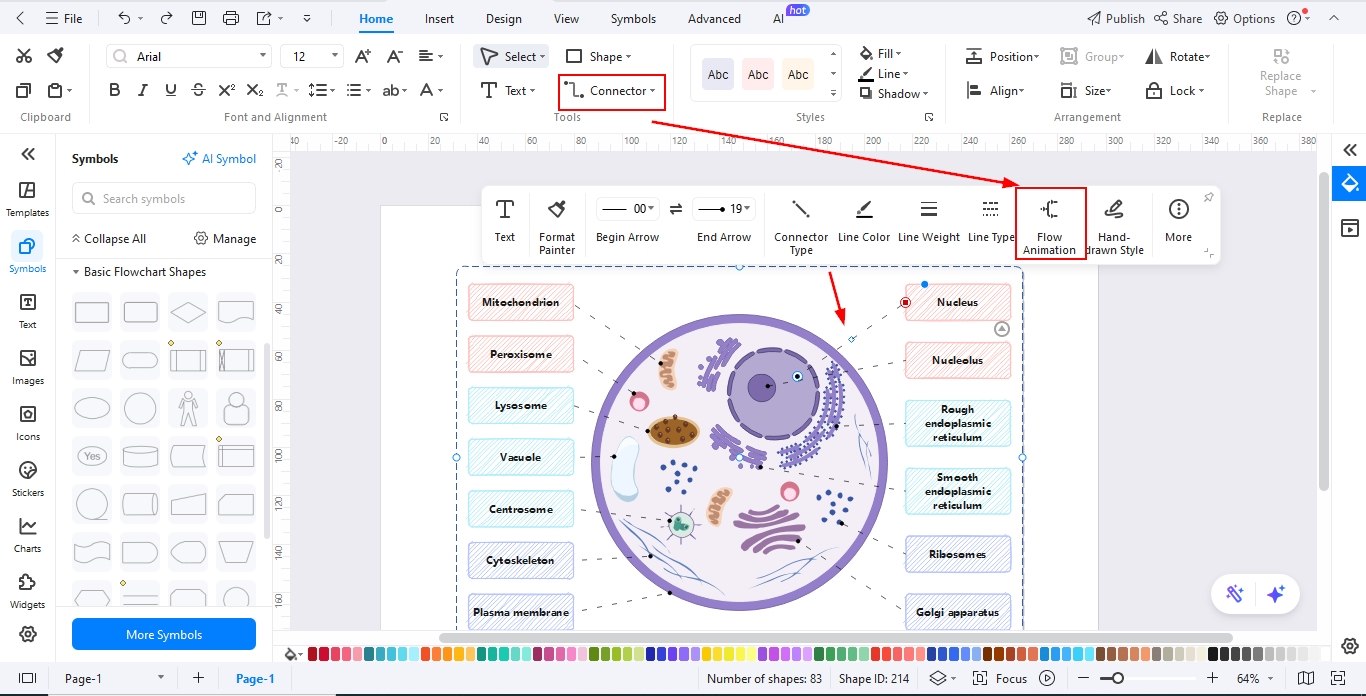1366x696 pixels.
Task: Toggle Strikethrough formatting
Action: (x=198, y=90)
